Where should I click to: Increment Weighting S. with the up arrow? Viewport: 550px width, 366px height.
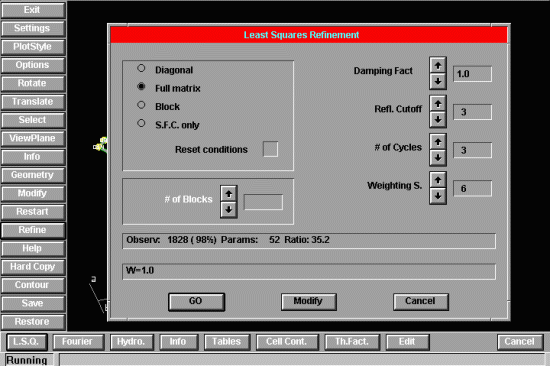point(438,180)
